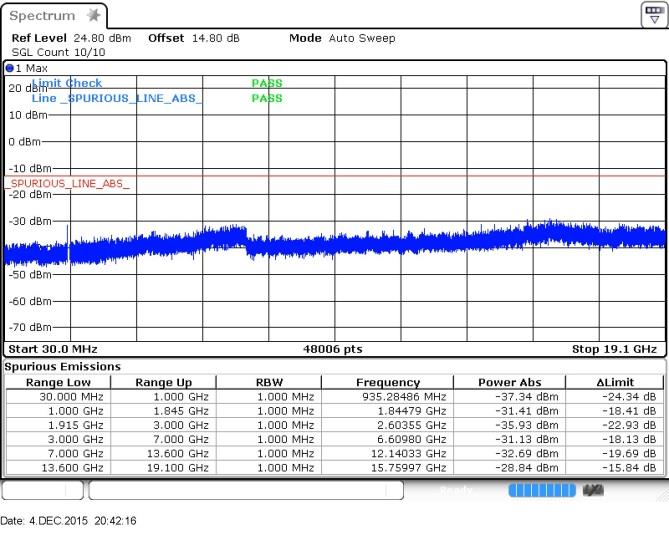Click the 20 dBm axis label
Screen dimensions: 669x540
pos(27,88)
